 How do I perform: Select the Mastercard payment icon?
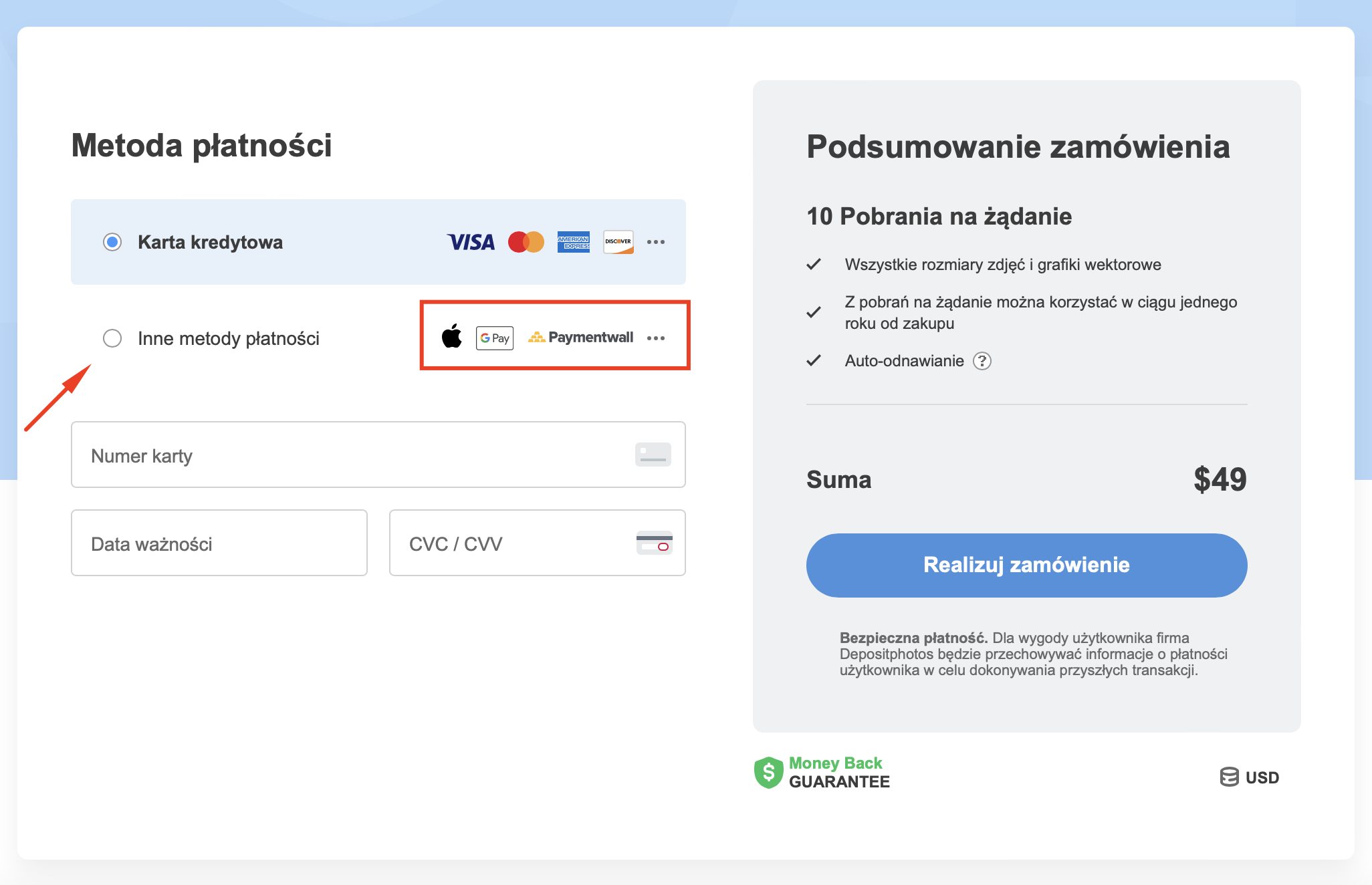526,242
